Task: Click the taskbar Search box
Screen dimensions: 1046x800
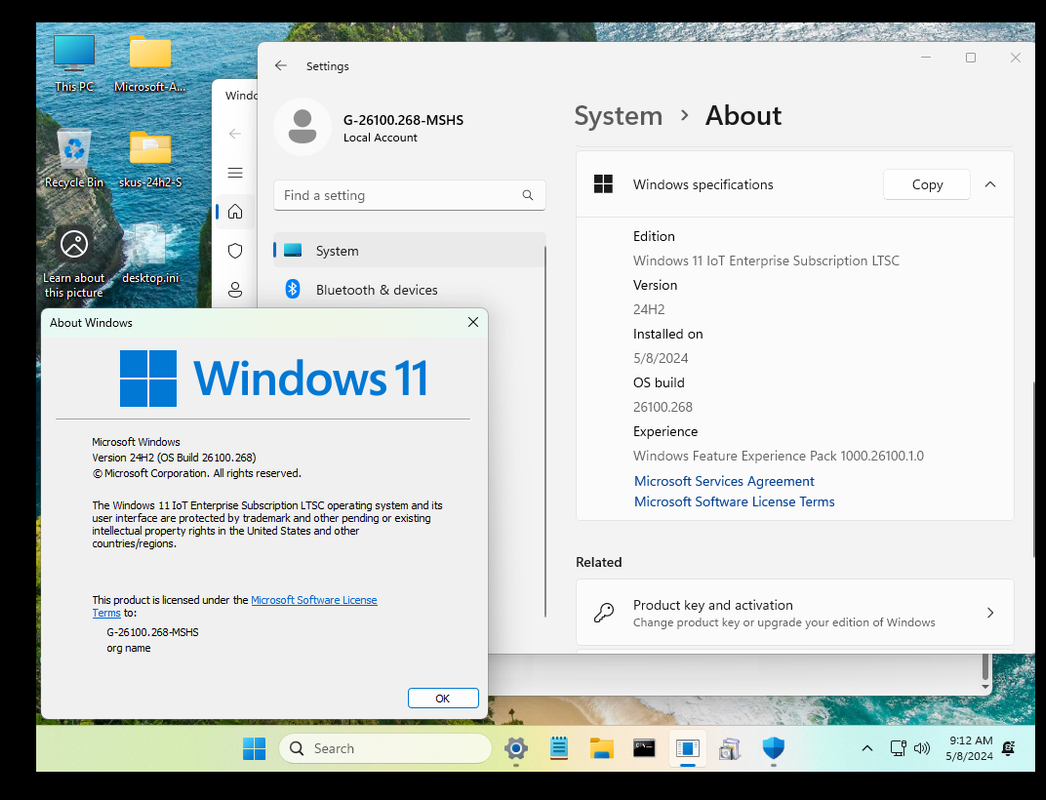Action: pos(386,749)
